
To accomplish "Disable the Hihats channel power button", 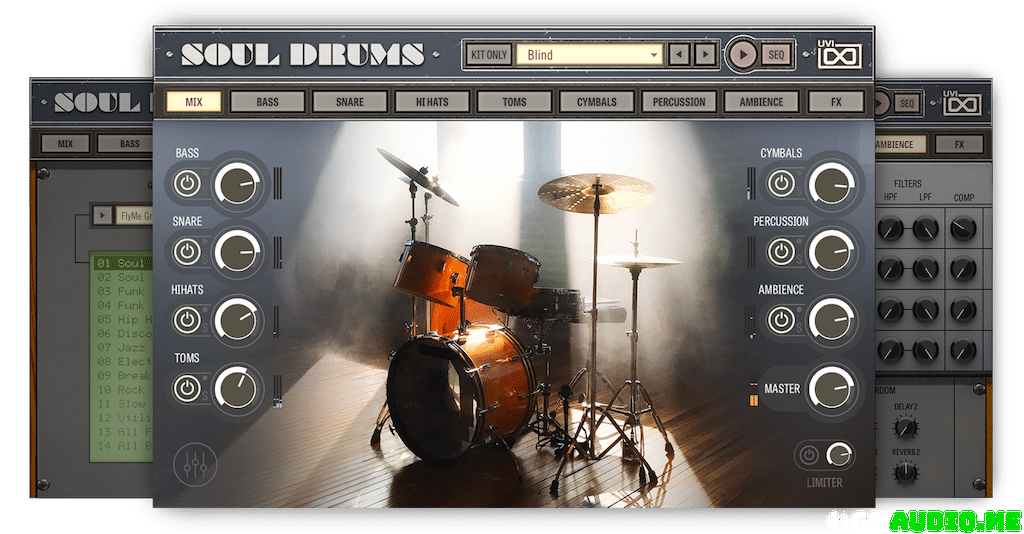I will (187, 320).
